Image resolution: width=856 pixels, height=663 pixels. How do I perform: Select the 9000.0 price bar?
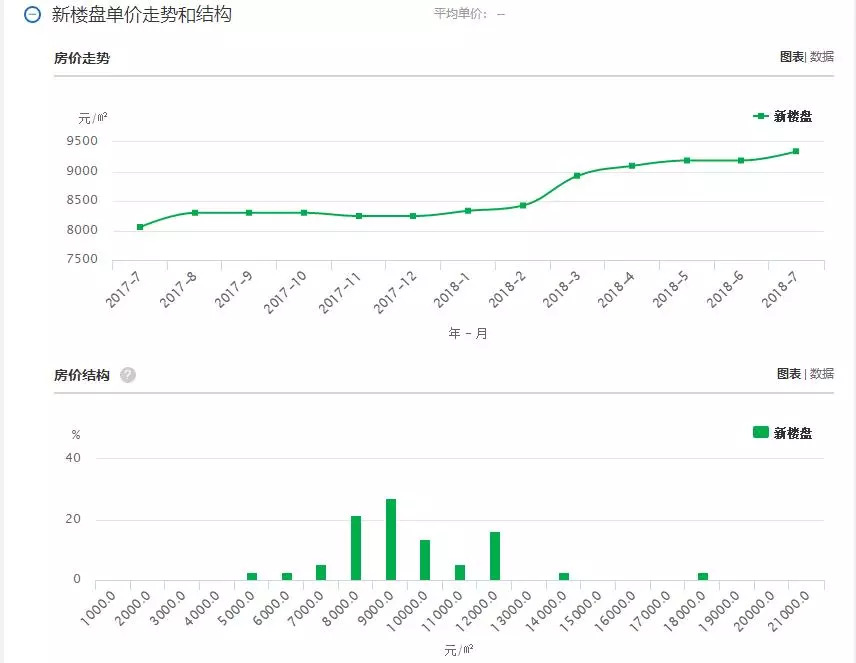coord(391,539)
